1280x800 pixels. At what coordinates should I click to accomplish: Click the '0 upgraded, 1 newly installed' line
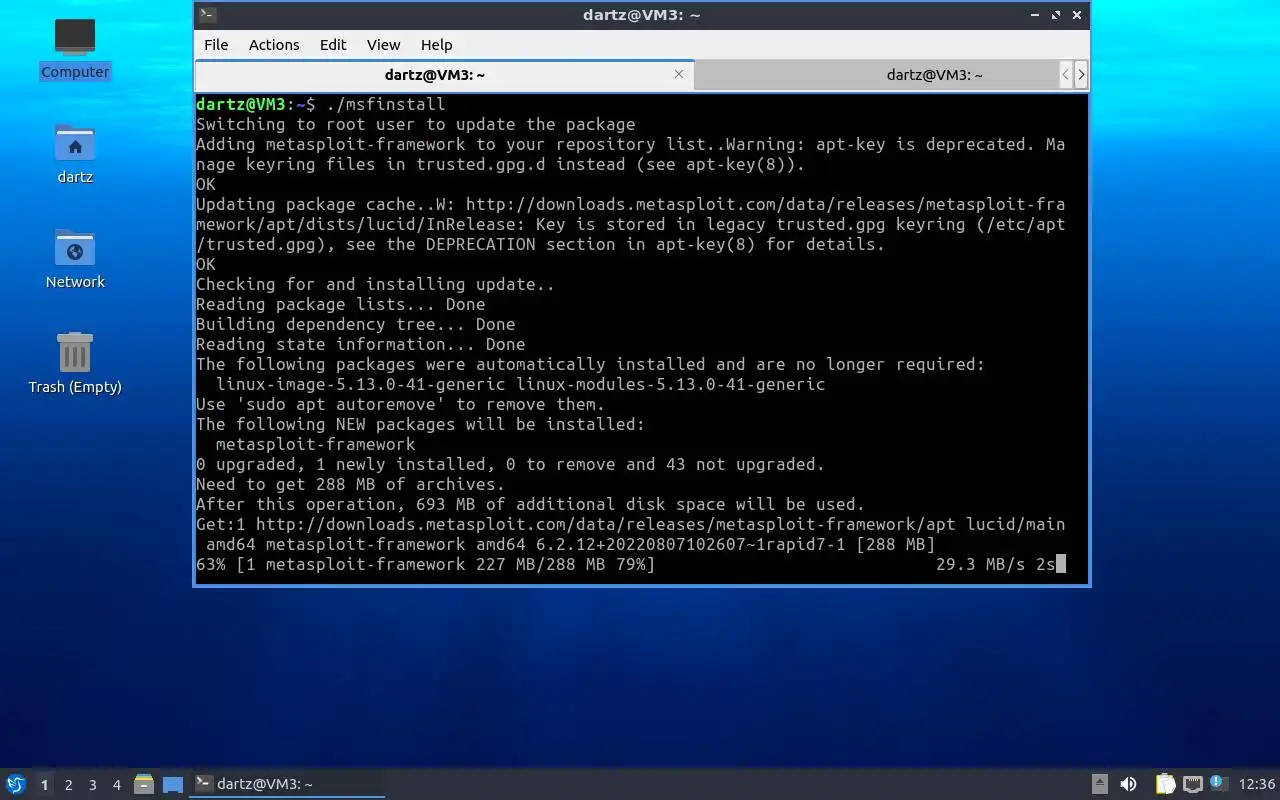511,464
